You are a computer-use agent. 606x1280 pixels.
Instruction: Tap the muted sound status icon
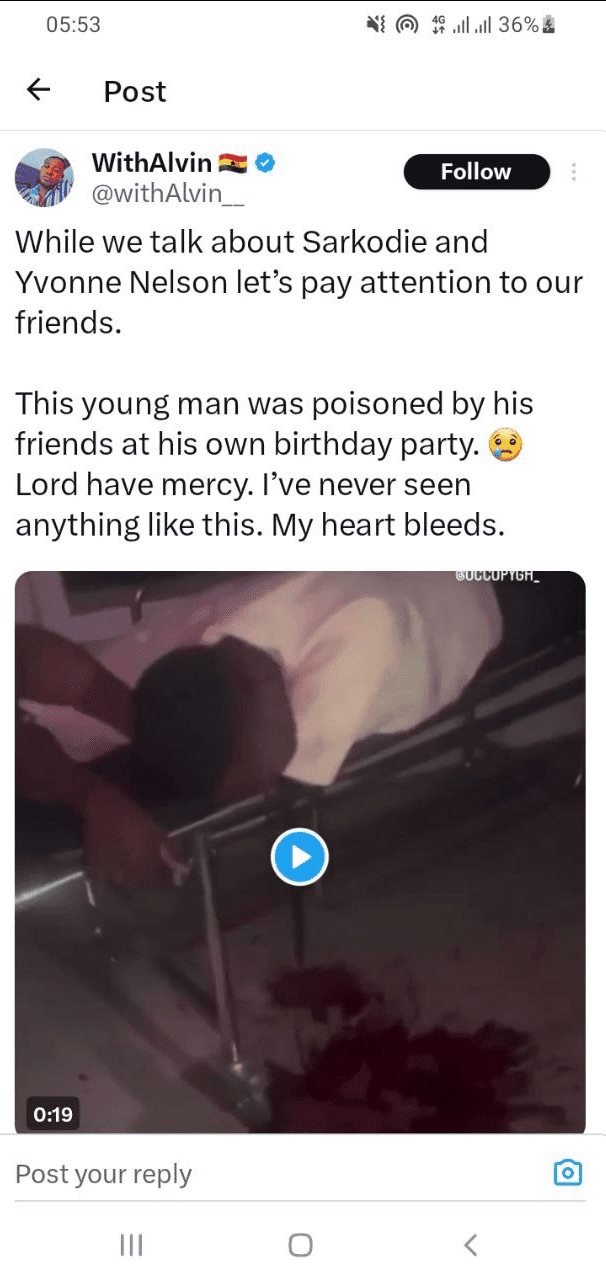point(376,26)
